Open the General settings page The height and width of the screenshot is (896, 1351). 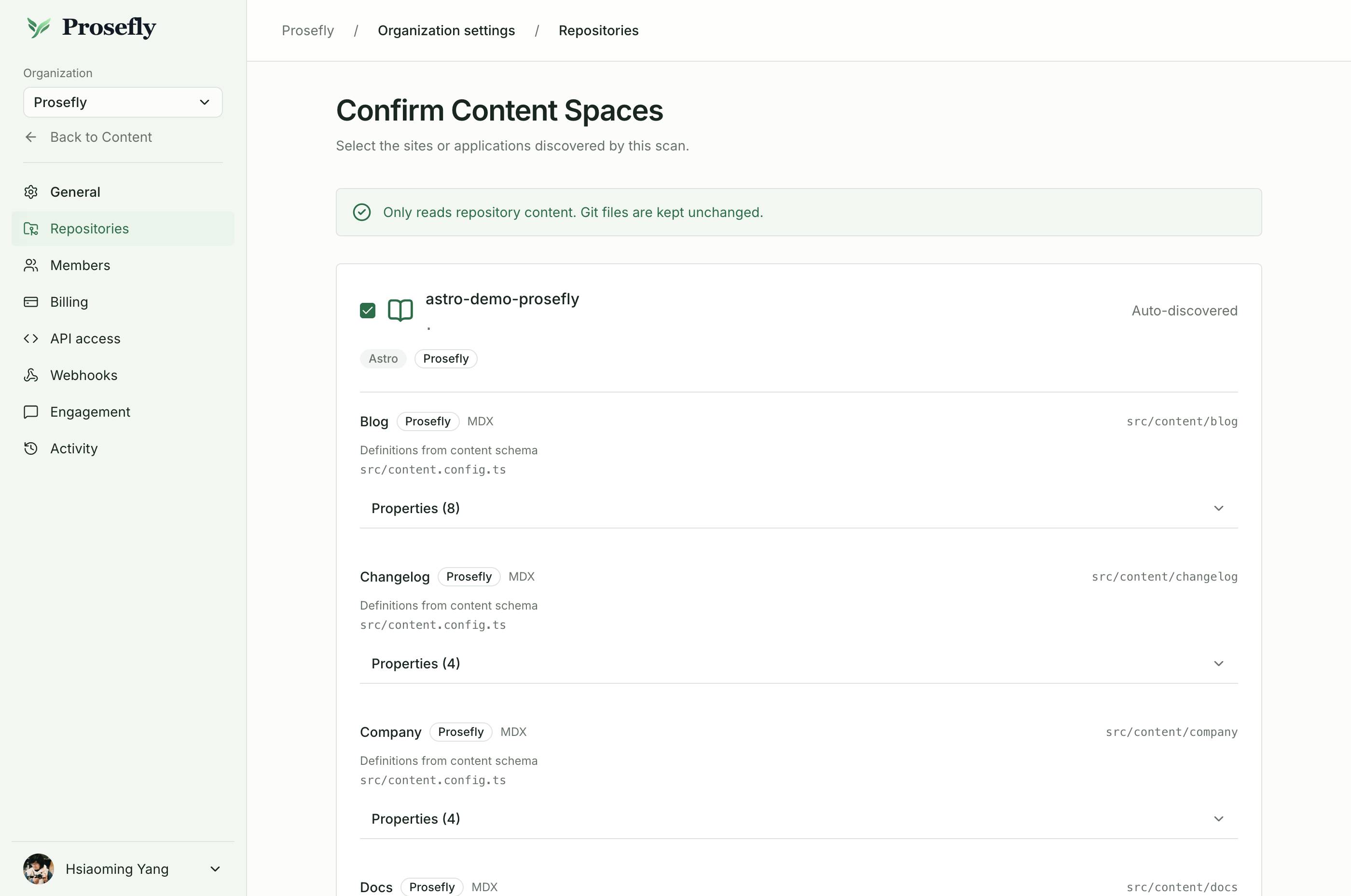tap(123, 192)
